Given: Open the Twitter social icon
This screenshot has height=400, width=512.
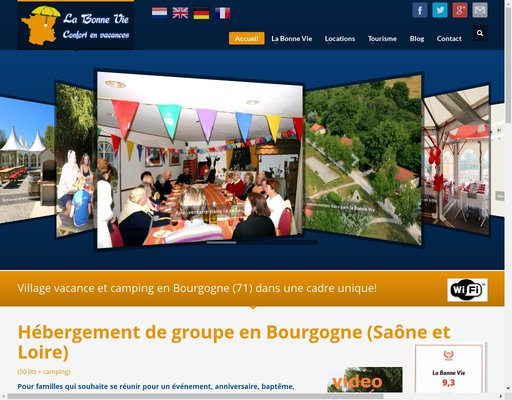Looking at the screenshot, I should click(440, 10).
